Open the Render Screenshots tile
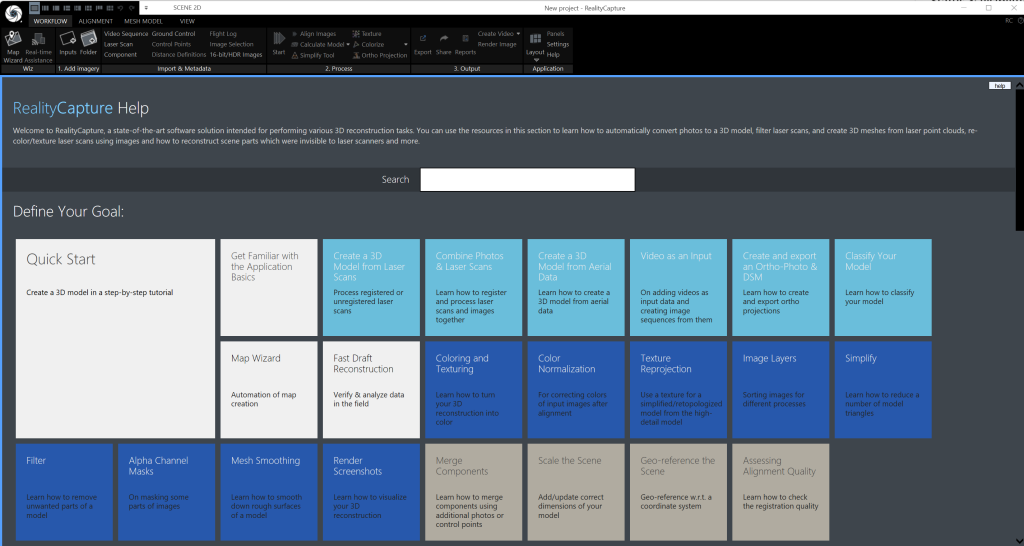The image size is (1024, 546). click(372, 492)
